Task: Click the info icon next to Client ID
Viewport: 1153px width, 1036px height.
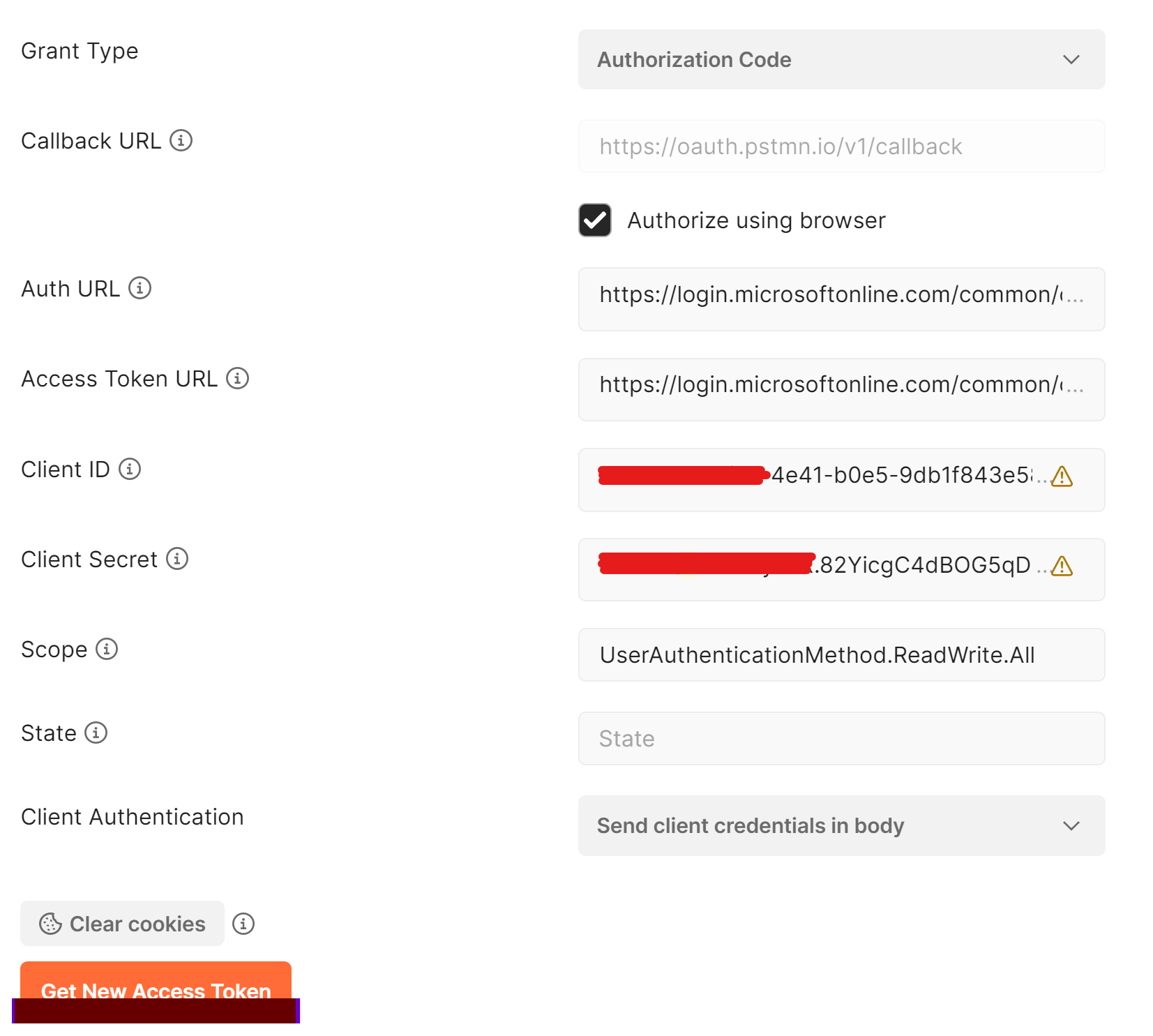Action: (x=130, y=469)
